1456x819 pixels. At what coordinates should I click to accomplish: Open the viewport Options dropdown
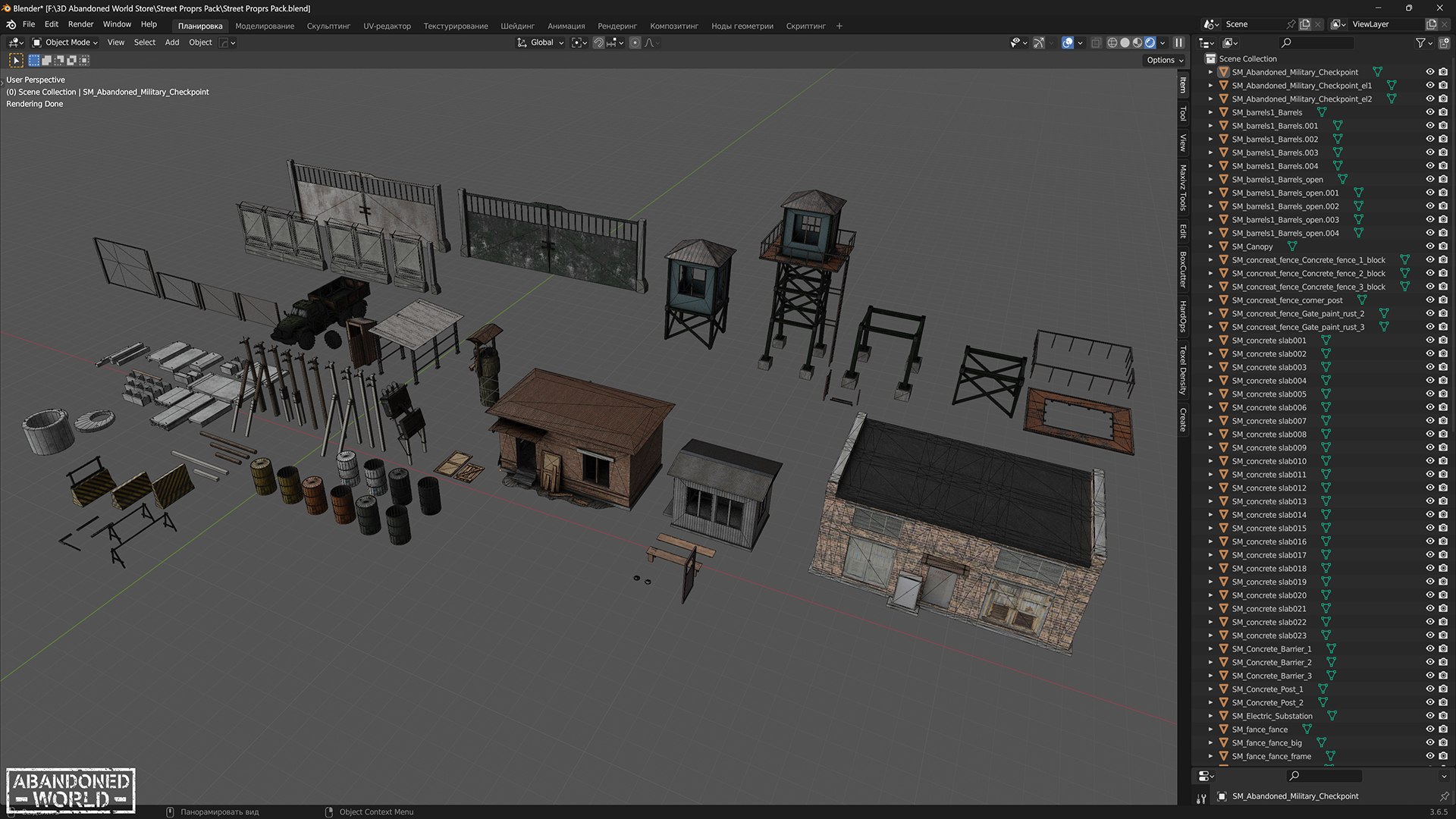coord(1165,60)
